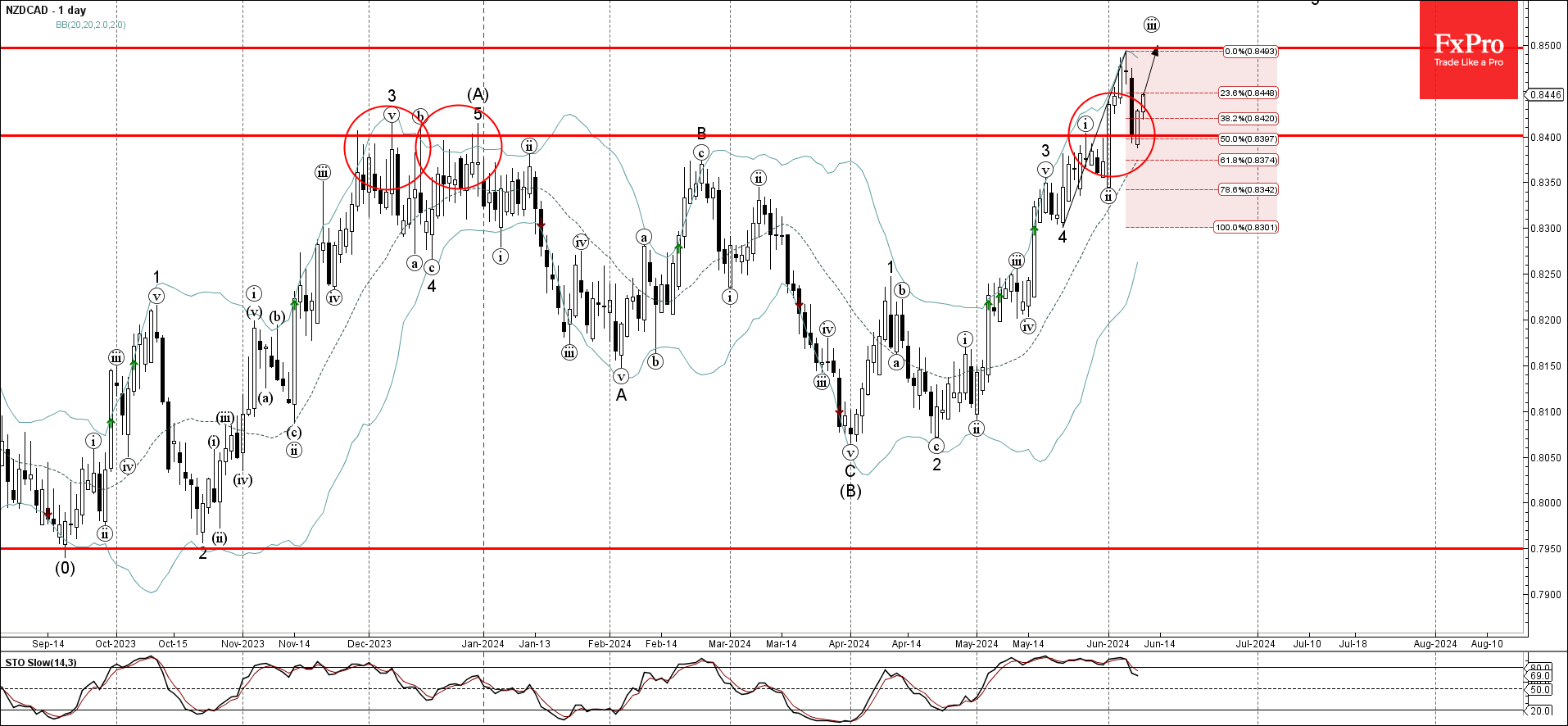Click the 0.8500 price axis label
1568x726 pixels.
pos(1545,46)
